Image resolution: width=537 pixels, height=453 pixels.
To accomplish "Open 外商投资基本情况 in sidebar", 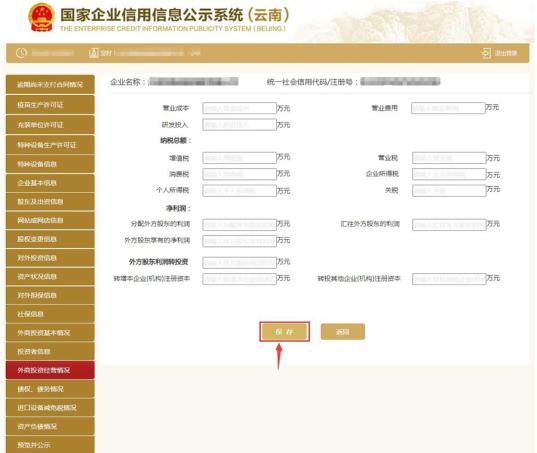I will [50, 332].
